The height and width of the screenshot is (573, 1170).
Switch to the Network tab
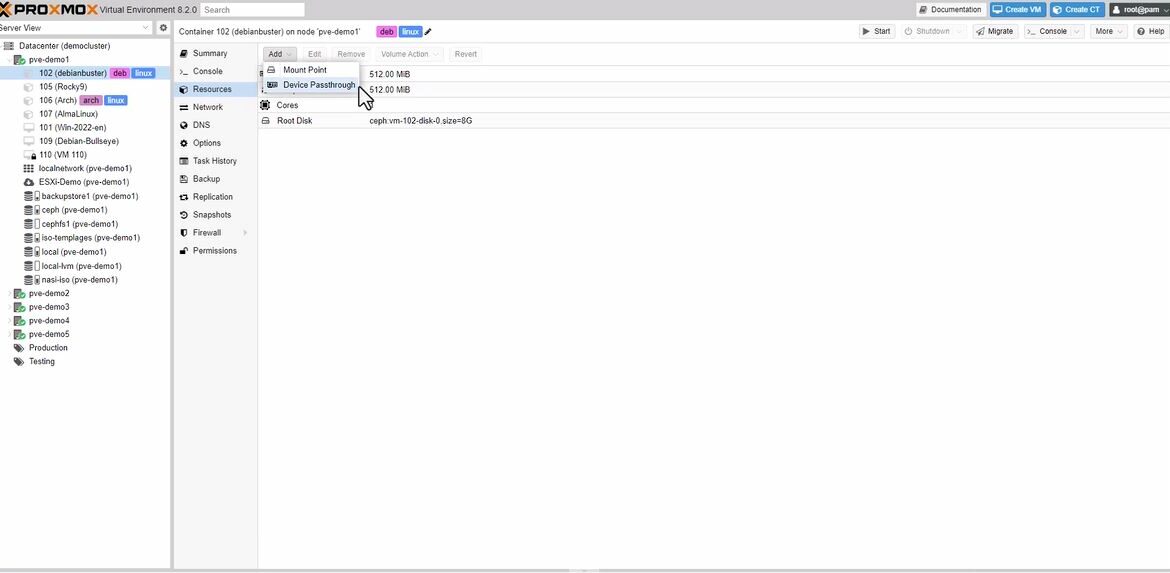(215, 107)
